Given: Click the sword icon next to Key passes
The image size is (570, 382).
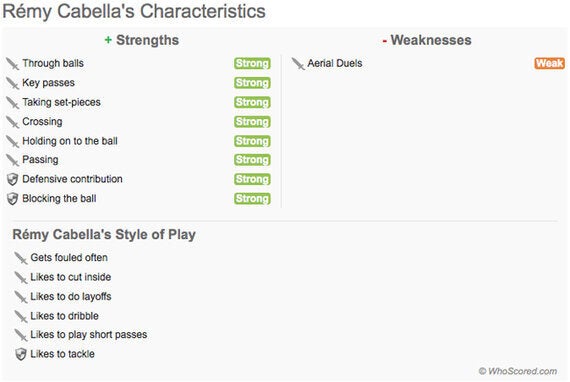Looking at the screenshot, I should pos(12,83).
